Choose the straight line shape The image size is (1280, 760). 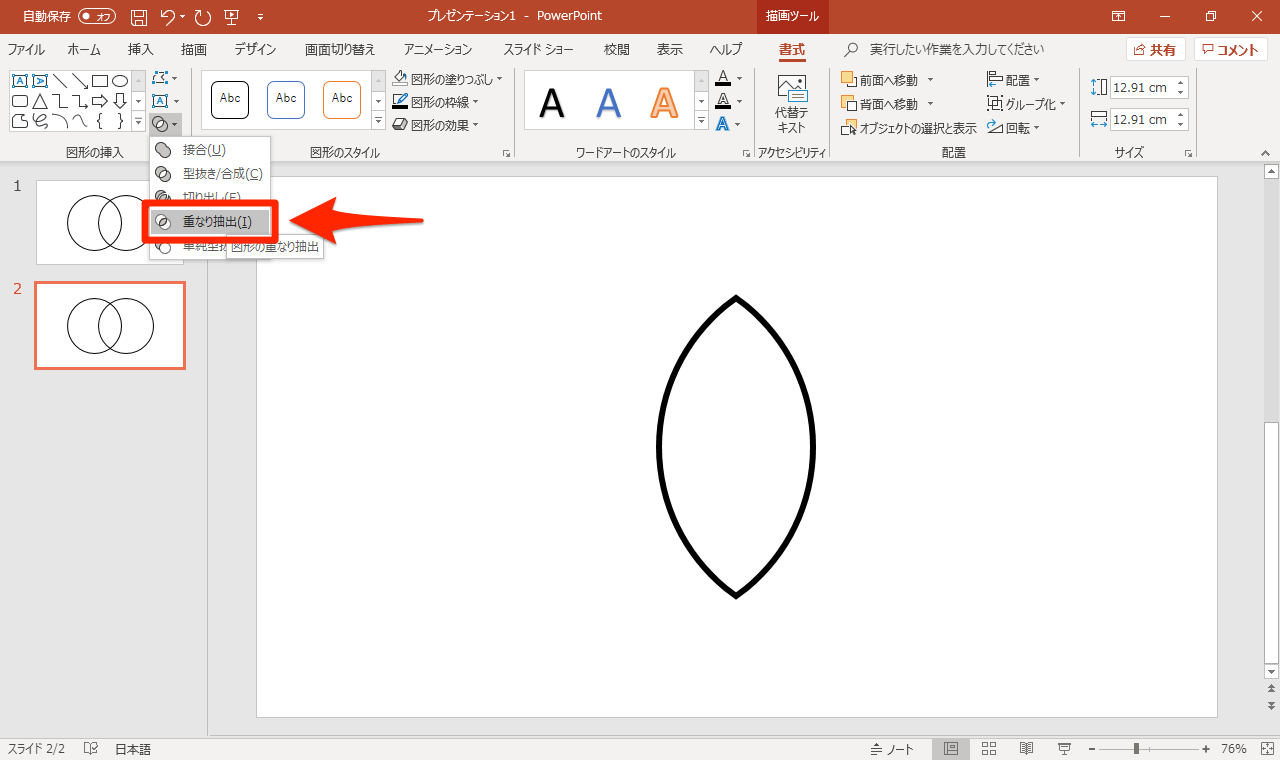(x=60, y=81)
